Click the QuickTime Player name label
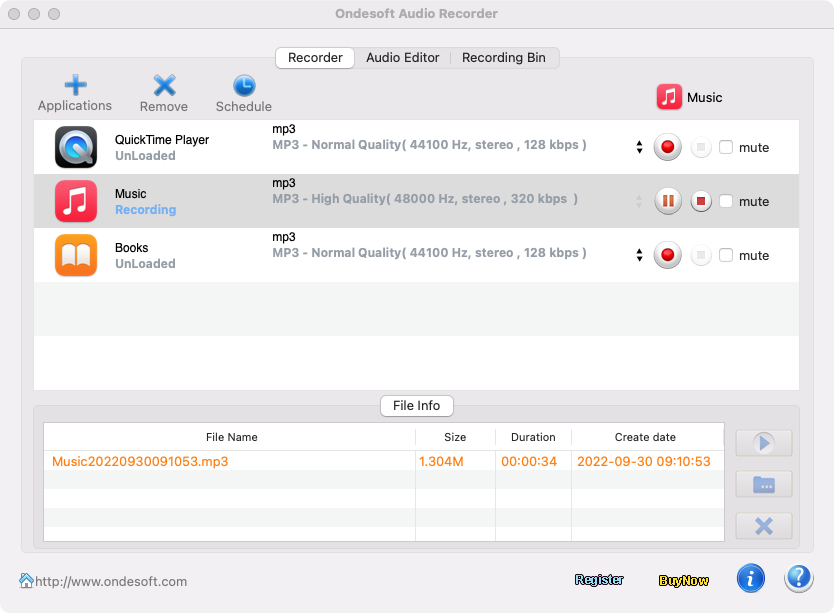834x613 pixels. tap(162, 140)
